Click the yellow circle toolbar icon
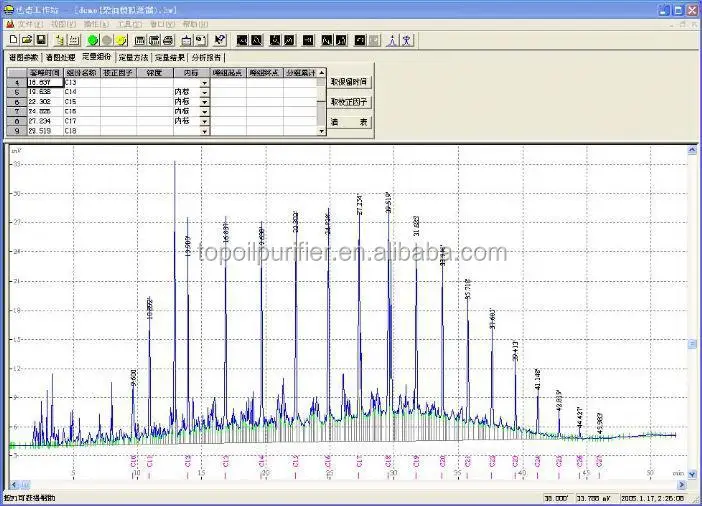This screenshot has width=702, height=506. tap(120, 40)
